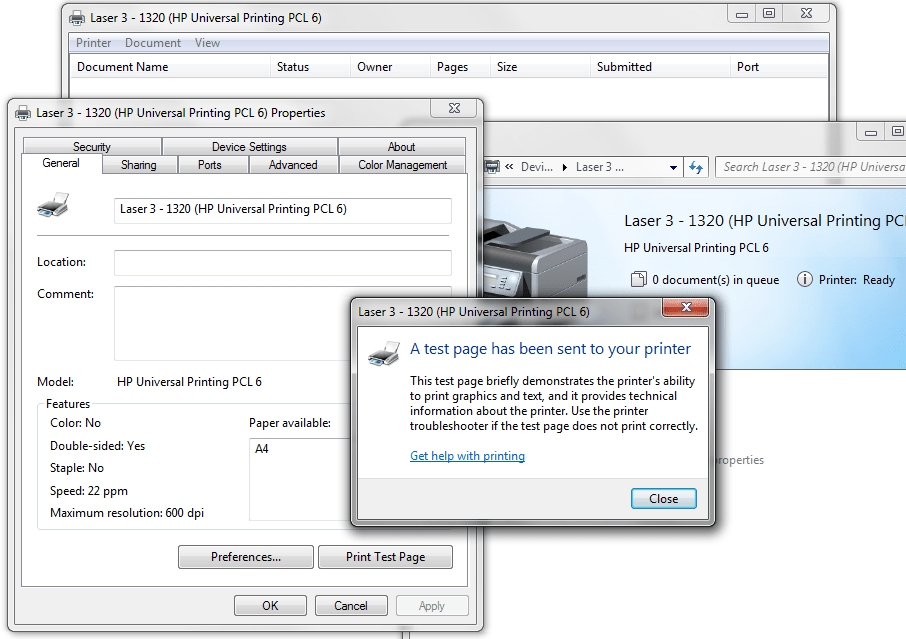Click the printer icon in Properties title bar

[23, 113]
